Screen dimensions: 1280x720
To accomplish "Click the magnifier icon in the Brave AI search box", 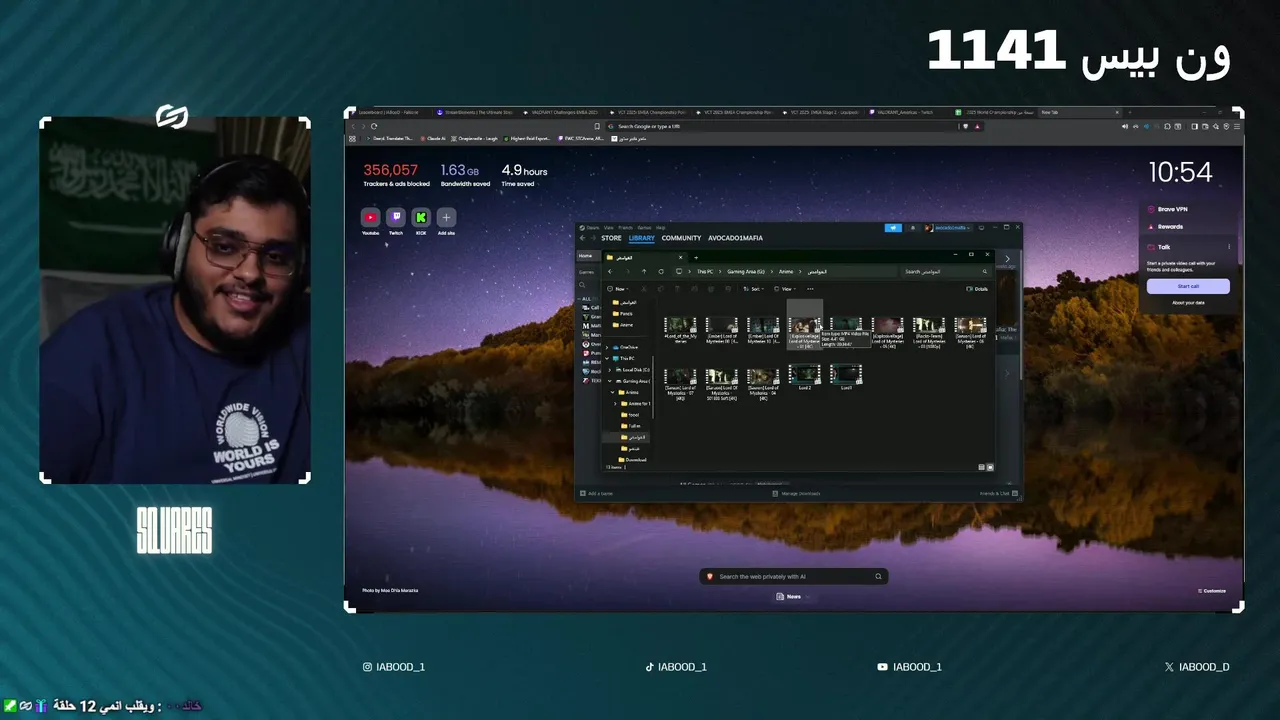I will click(x=878, y=576).
